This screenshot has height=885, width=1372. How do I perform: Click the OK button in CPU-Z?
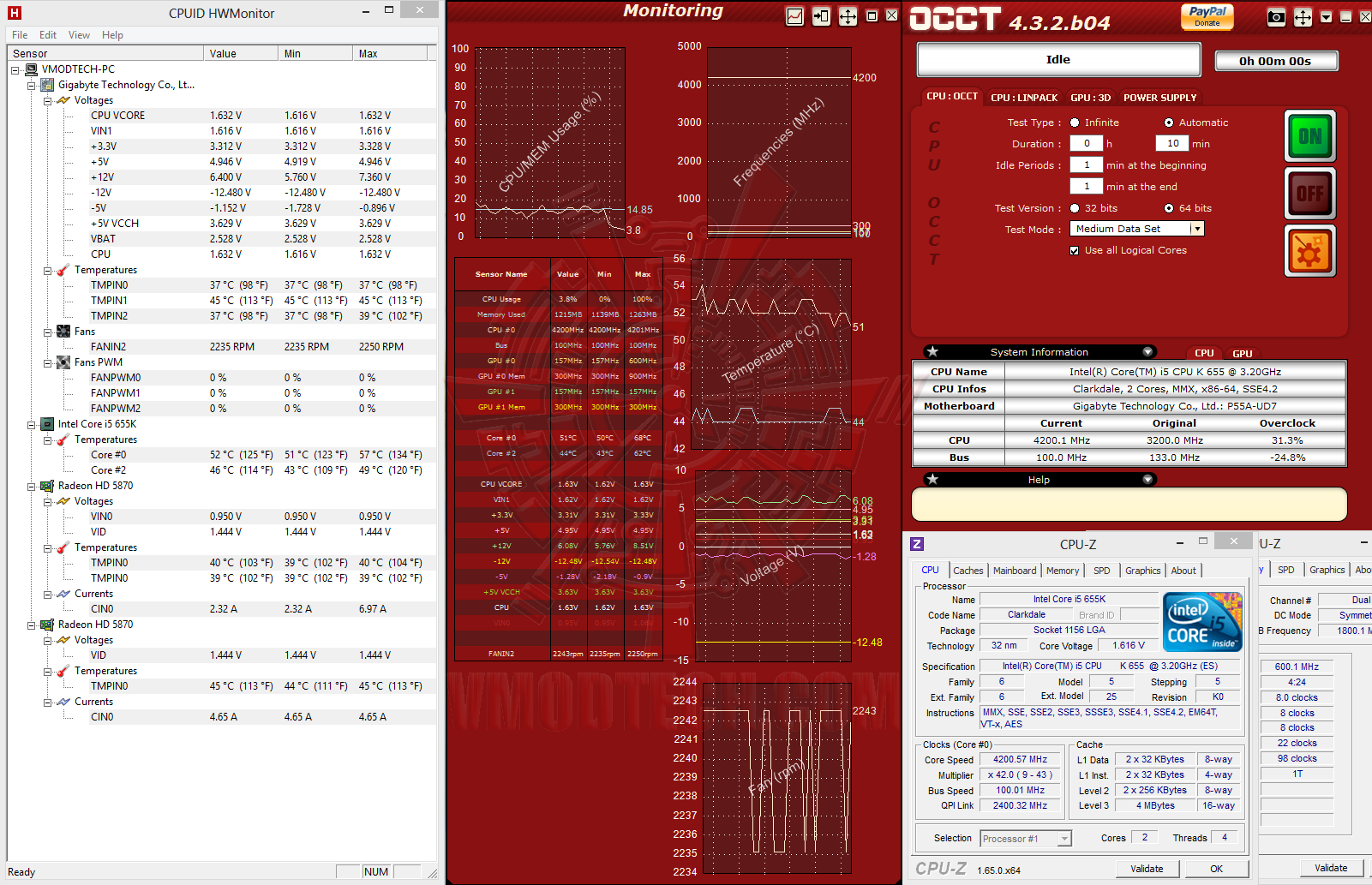1216,869
